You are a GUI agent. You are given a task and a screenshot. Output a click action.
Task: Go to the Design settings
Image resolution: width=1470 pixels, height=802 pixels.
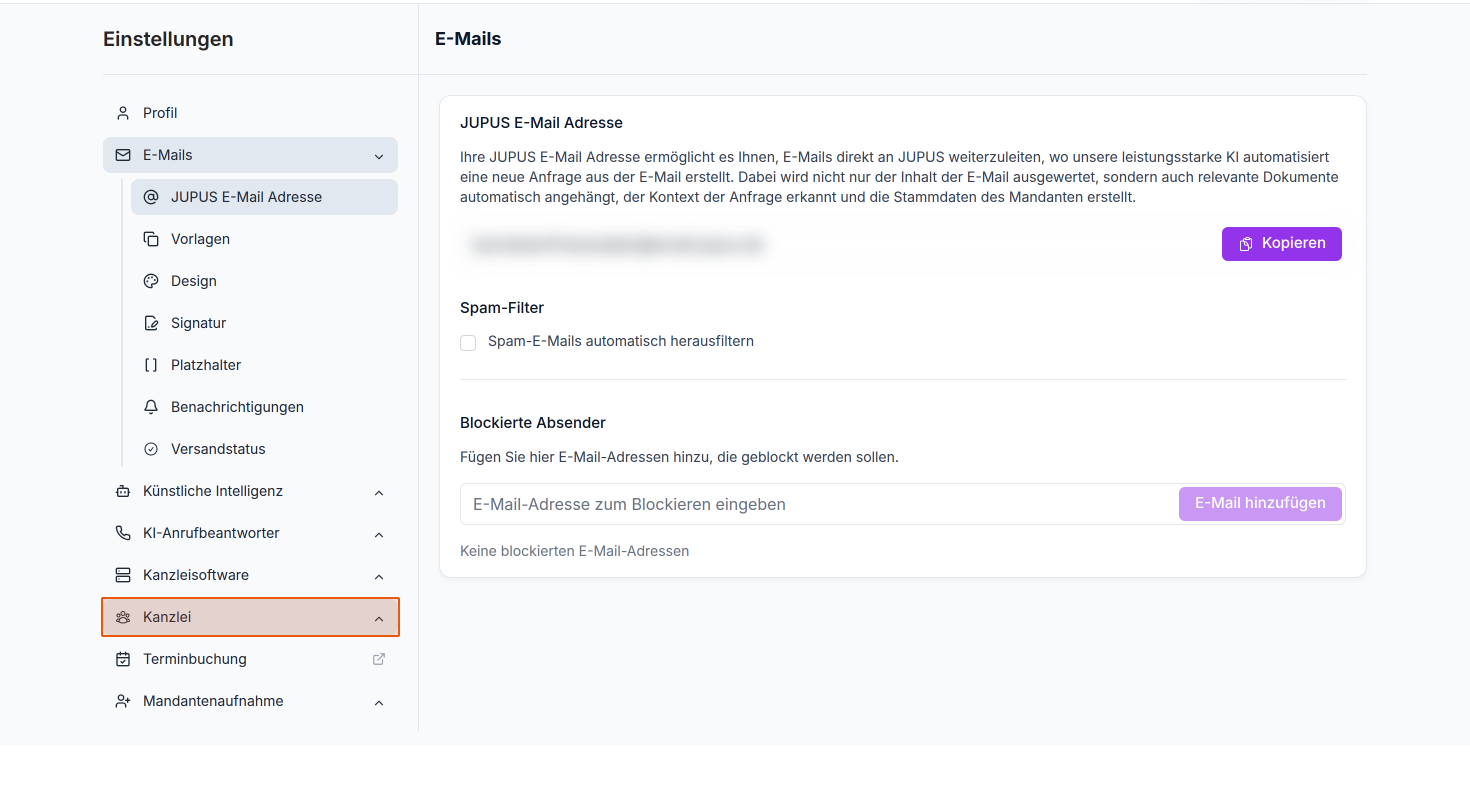[x=264, y=281]
